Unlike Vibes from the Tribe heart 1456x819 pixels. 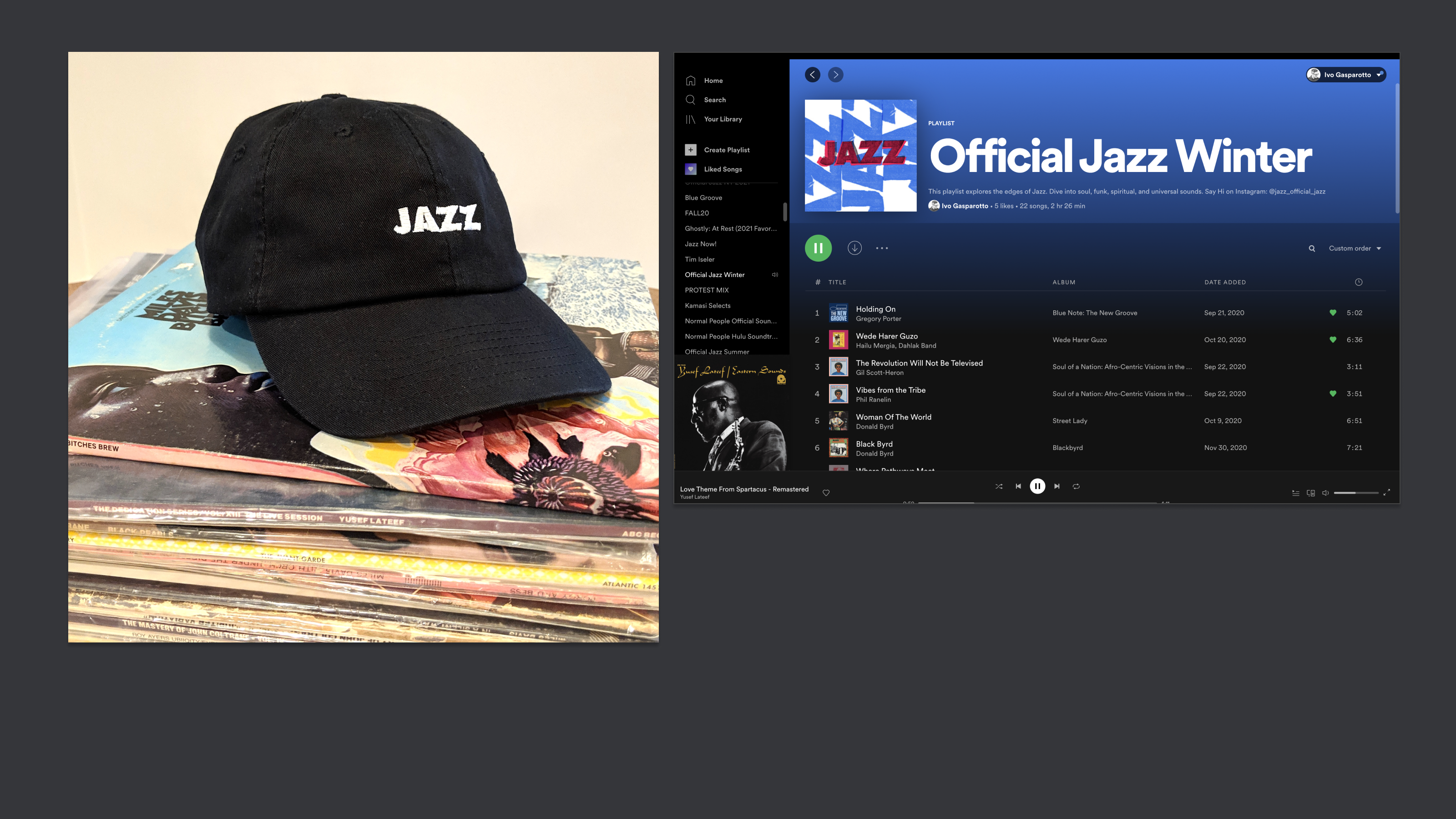1333,394
